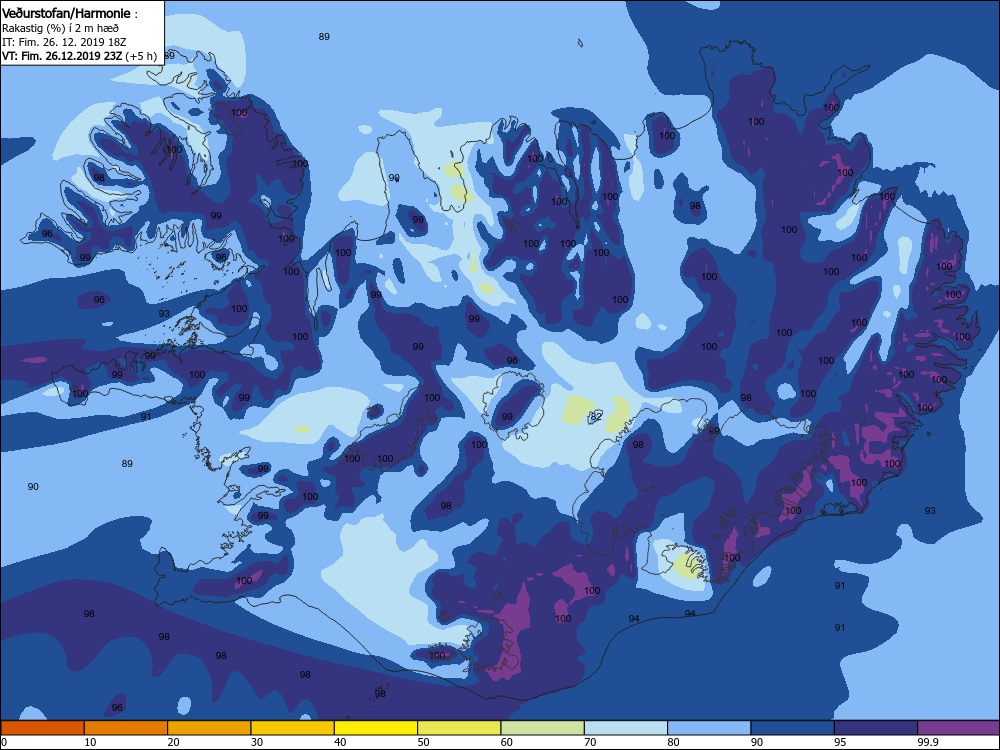This screenshot has width=1000, height=750.
Task: Click the legend tick label 99.9
Action: [927, 742]
